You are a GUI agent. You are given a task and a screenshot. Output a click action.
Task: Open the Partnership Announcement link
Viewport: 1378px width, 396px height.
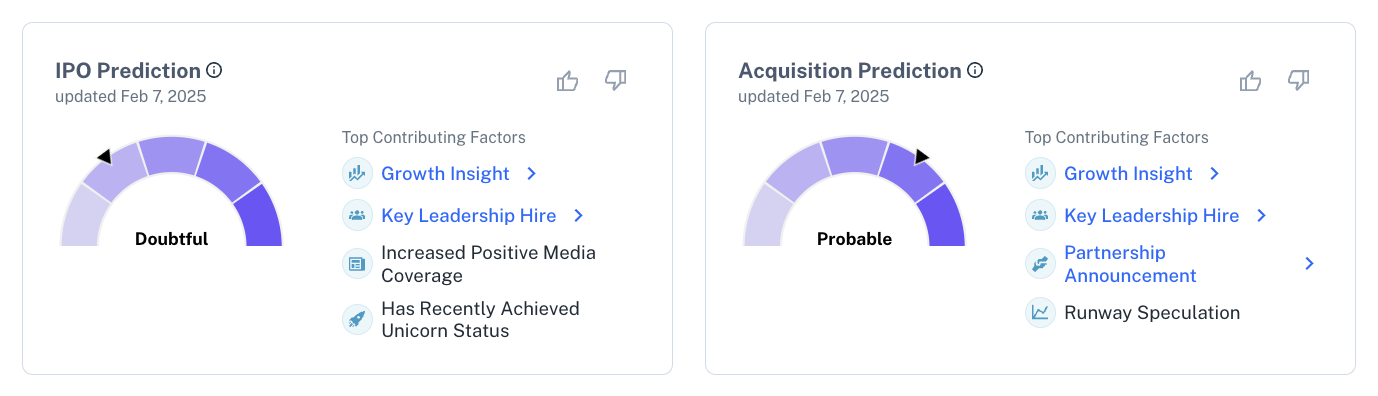coord(1130,264)
